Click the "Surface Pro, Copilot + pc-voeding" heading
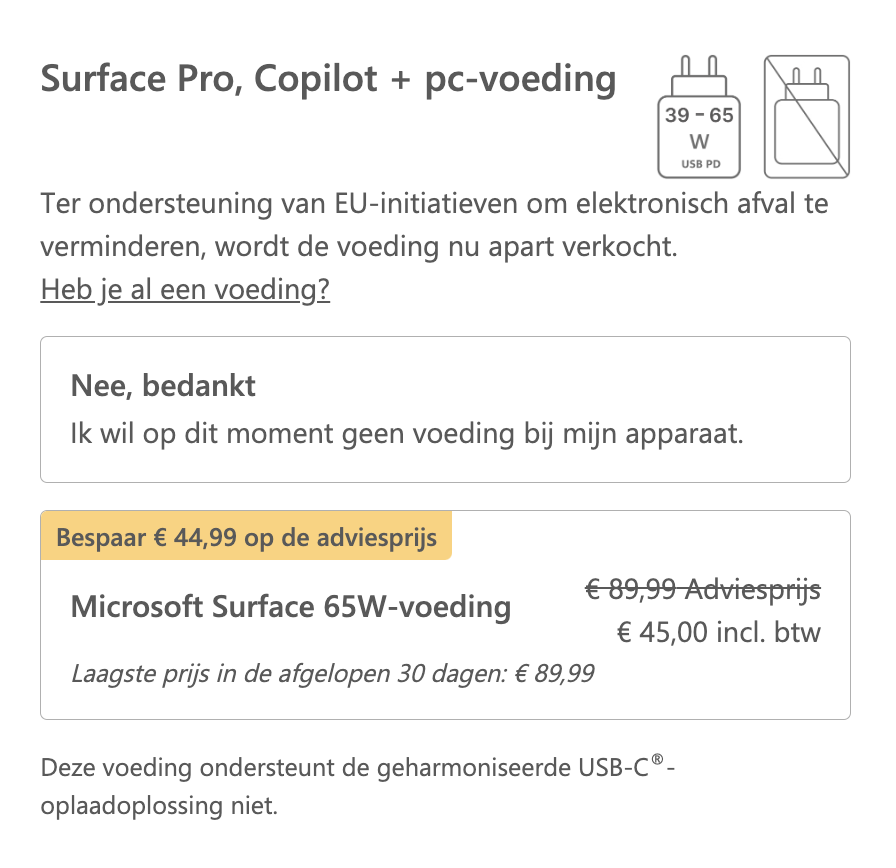The height and width of the screenshot is (868, 896). 328,79
